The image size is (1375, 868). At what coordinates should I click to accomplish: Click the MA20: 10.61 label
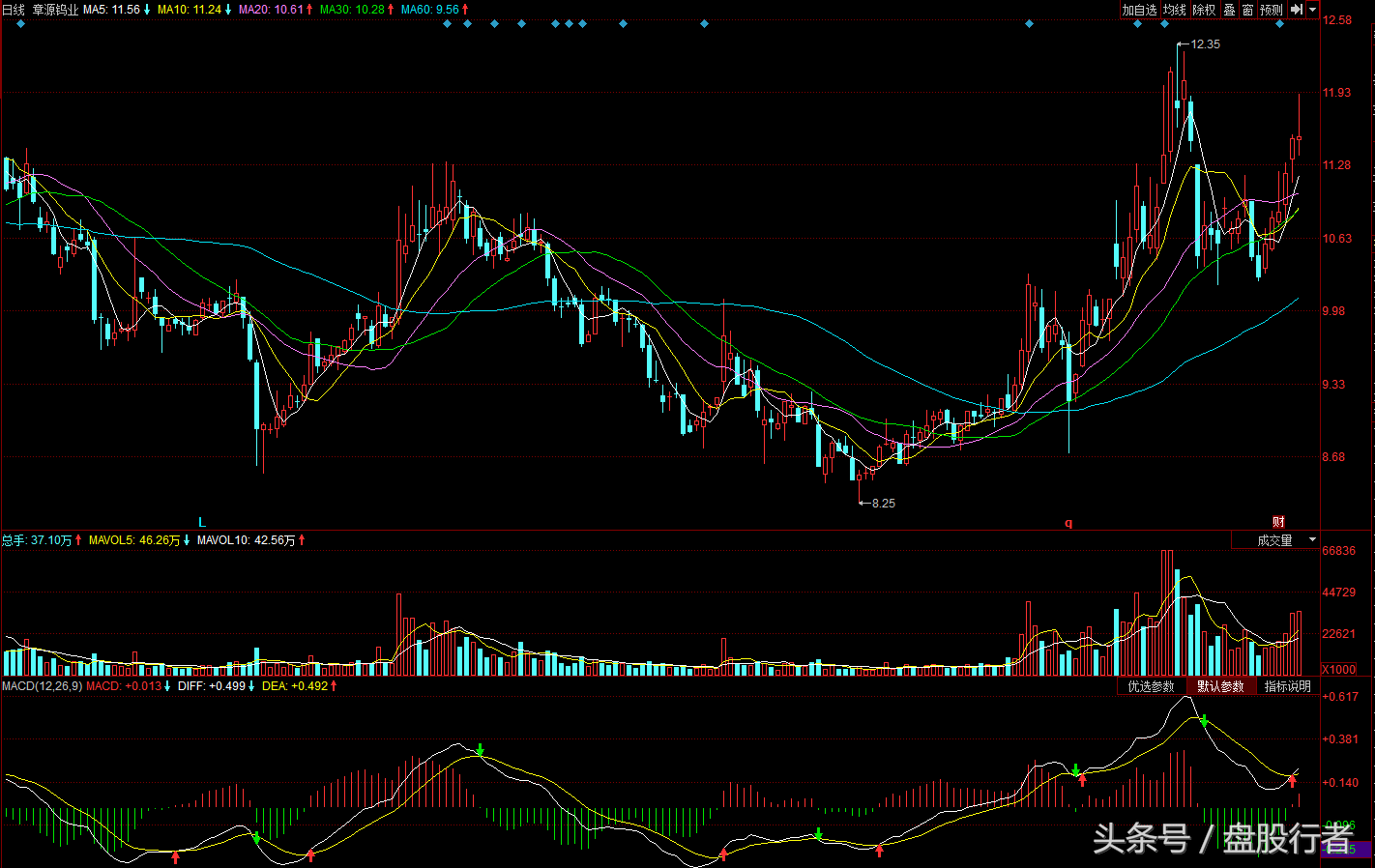point(271,10)
